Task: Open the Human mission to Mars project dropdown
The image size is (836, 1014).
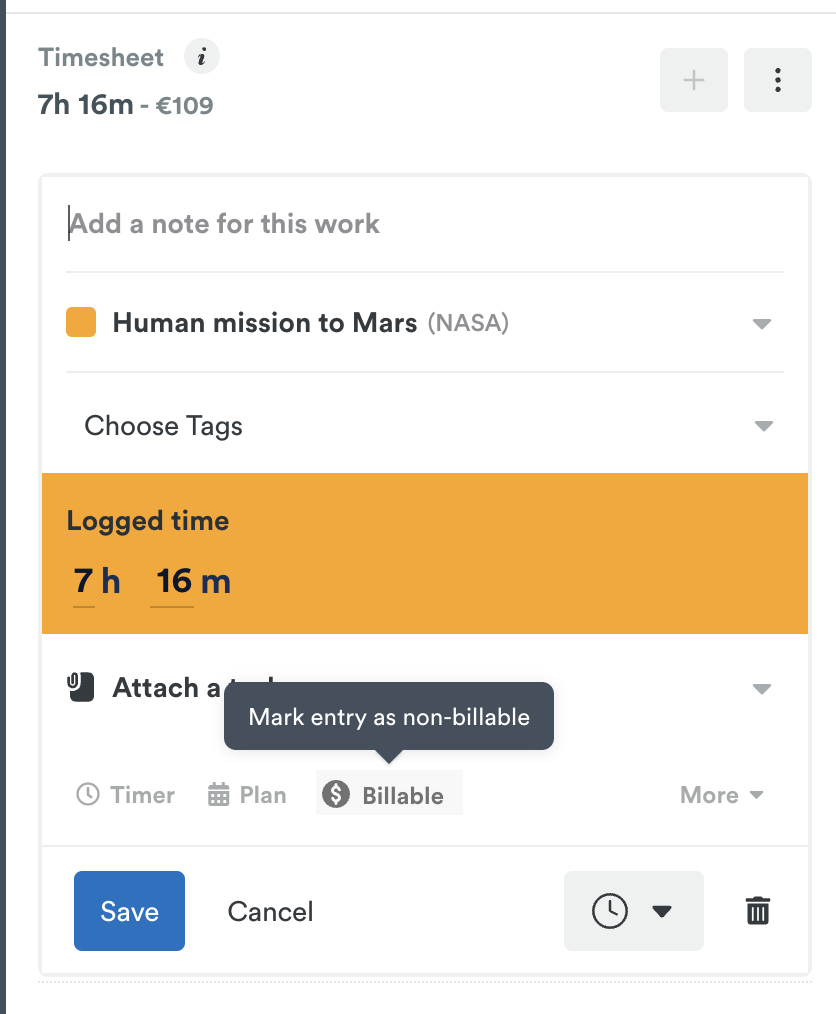Action: coord(762,322)
